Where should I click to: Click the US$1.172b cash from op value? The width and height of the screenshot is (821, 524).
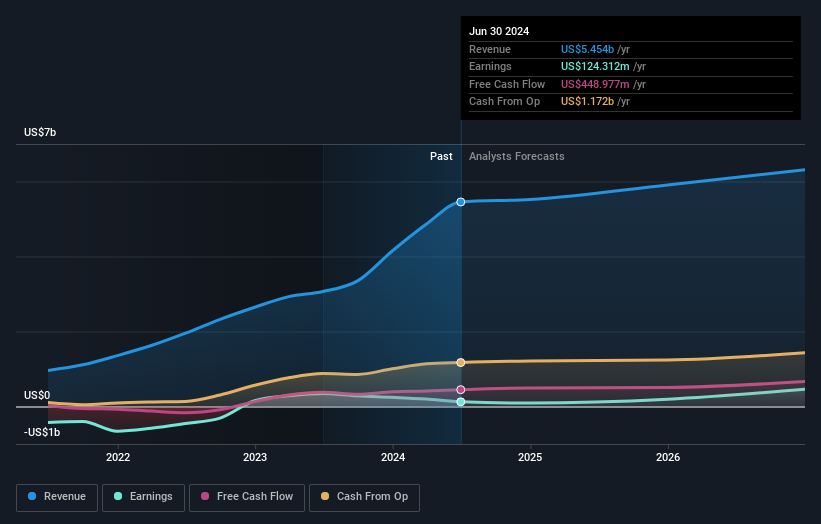(x=587, y=102)
